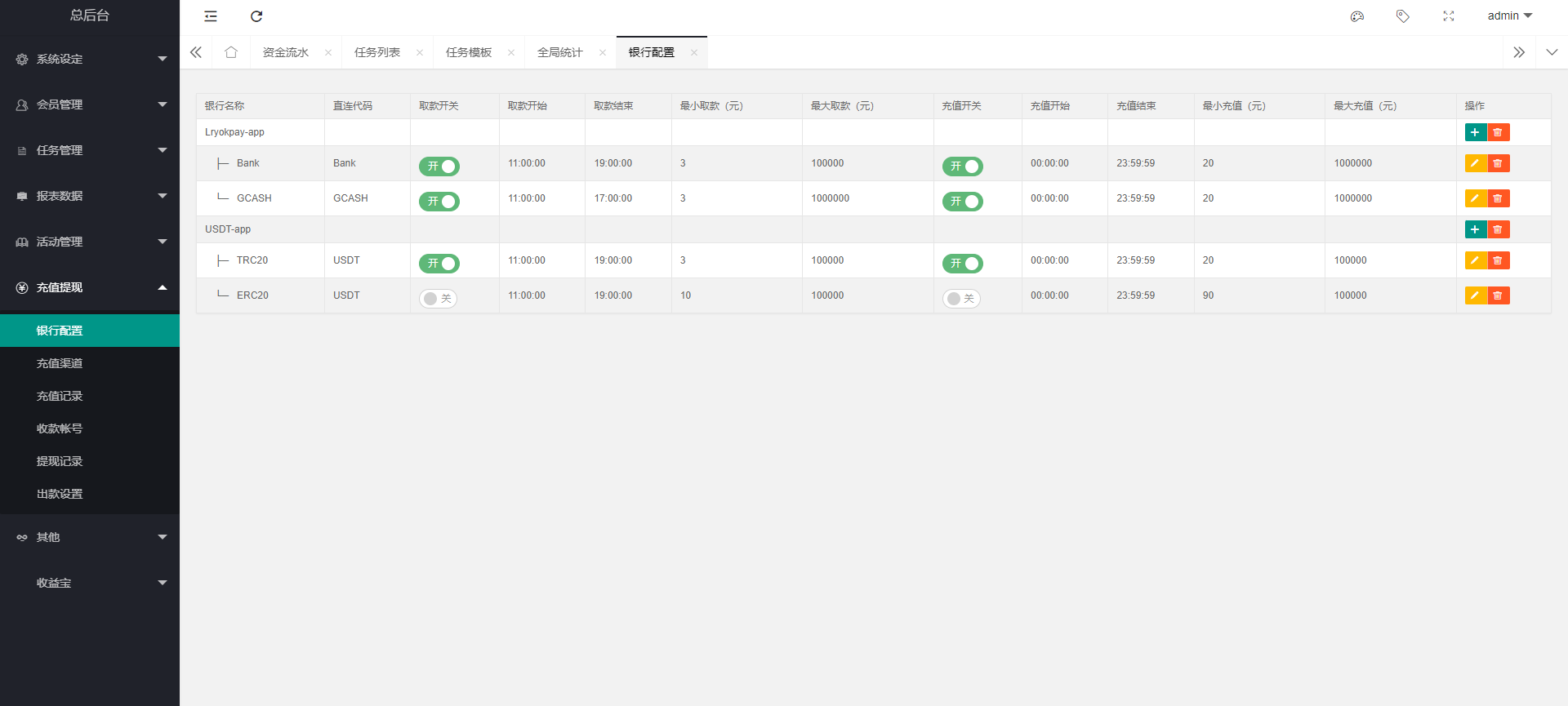The width and height of the screenshot is (1568, 706).
Task: Enter fullscreen with the expand icon
Action: 1449,16
